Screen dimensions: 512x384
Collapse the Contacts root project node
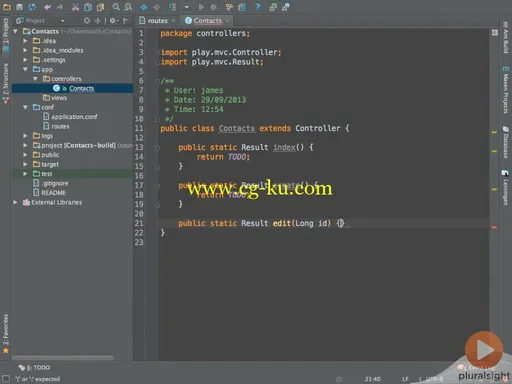(15, 31)
